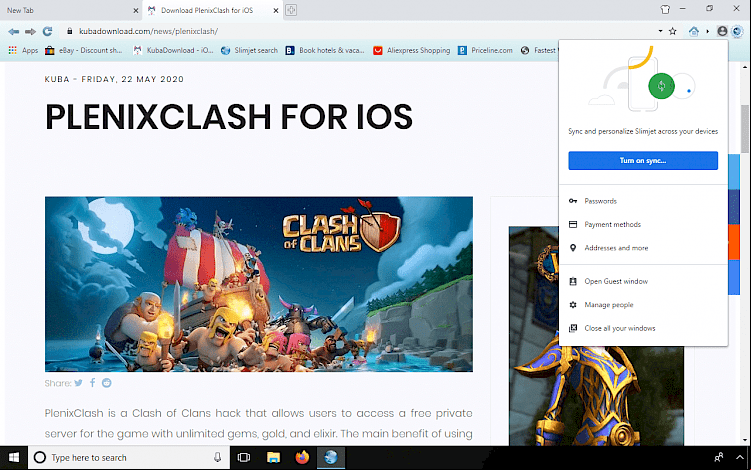Click the card icon next to Payment methods

tap(573, 224)
